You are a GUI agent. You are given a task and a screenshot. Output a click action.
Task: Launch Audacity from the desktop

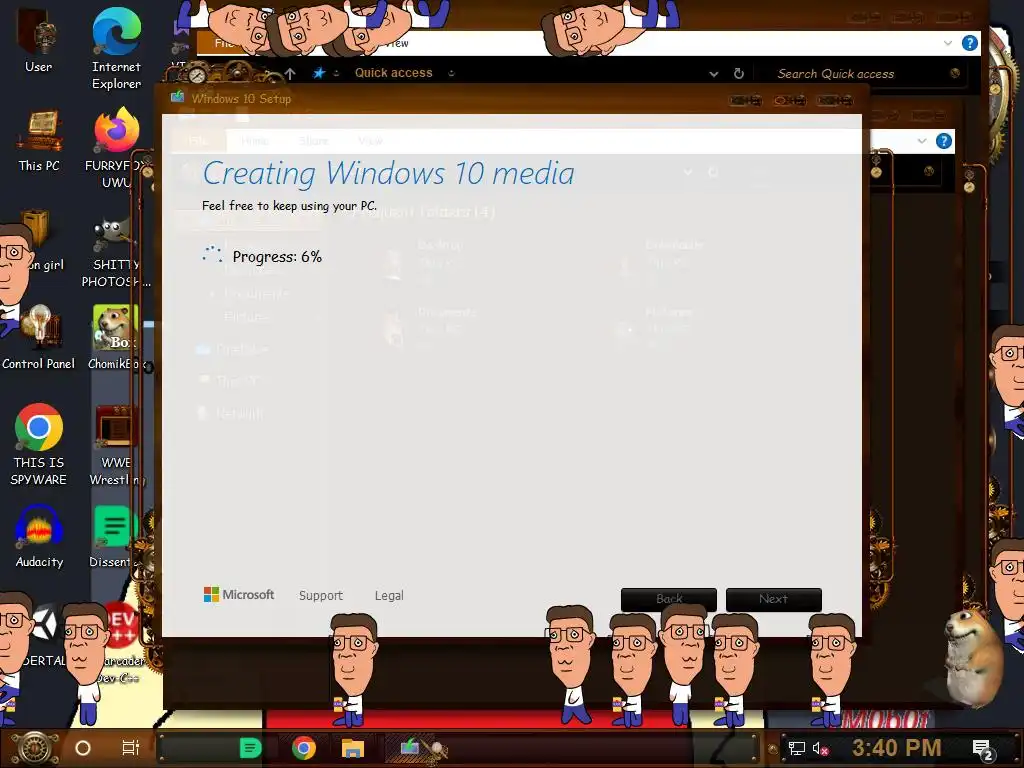click(39, 537)
